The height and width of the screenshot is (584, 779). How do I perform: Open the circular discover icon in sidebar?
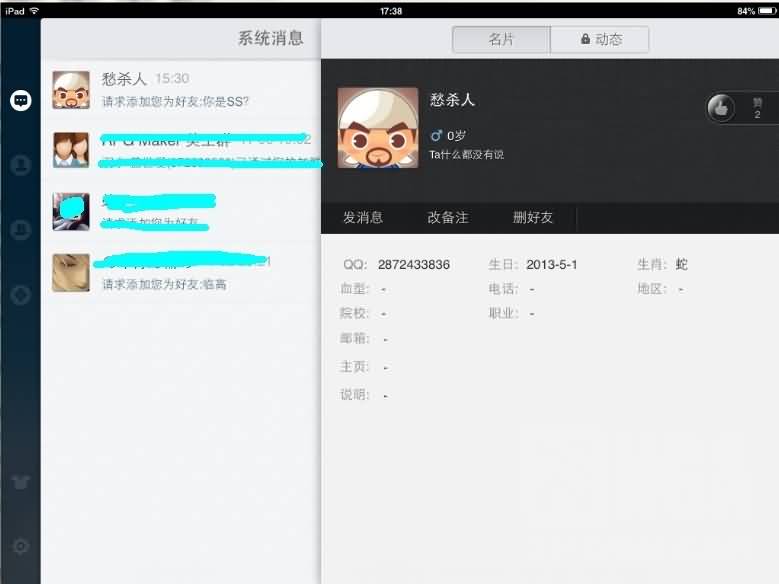[20, 295]
